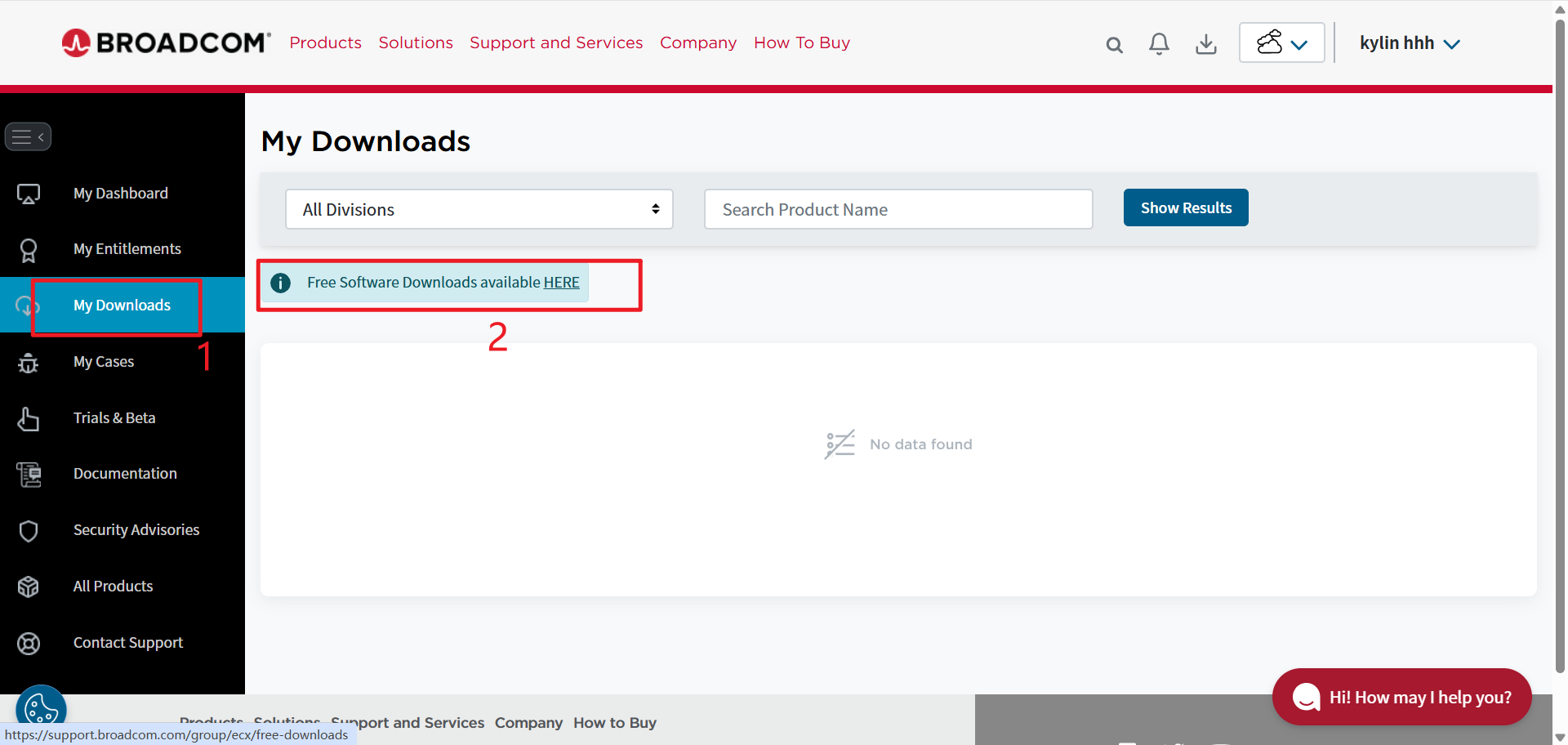This screenshot has width=1568, height=745.
Task: Select My Downloads in sidebar
Action: 122,306
